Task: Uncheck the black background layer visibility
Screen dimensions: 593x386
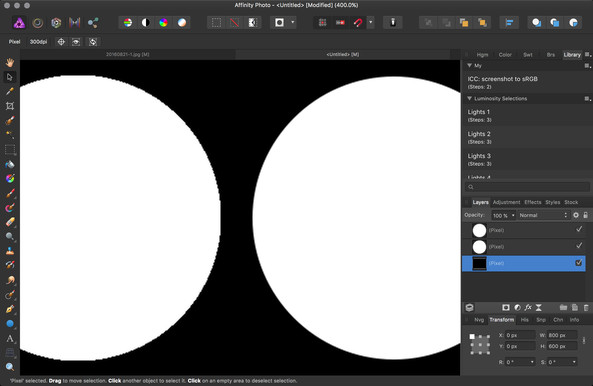Action: pos(579,263)
